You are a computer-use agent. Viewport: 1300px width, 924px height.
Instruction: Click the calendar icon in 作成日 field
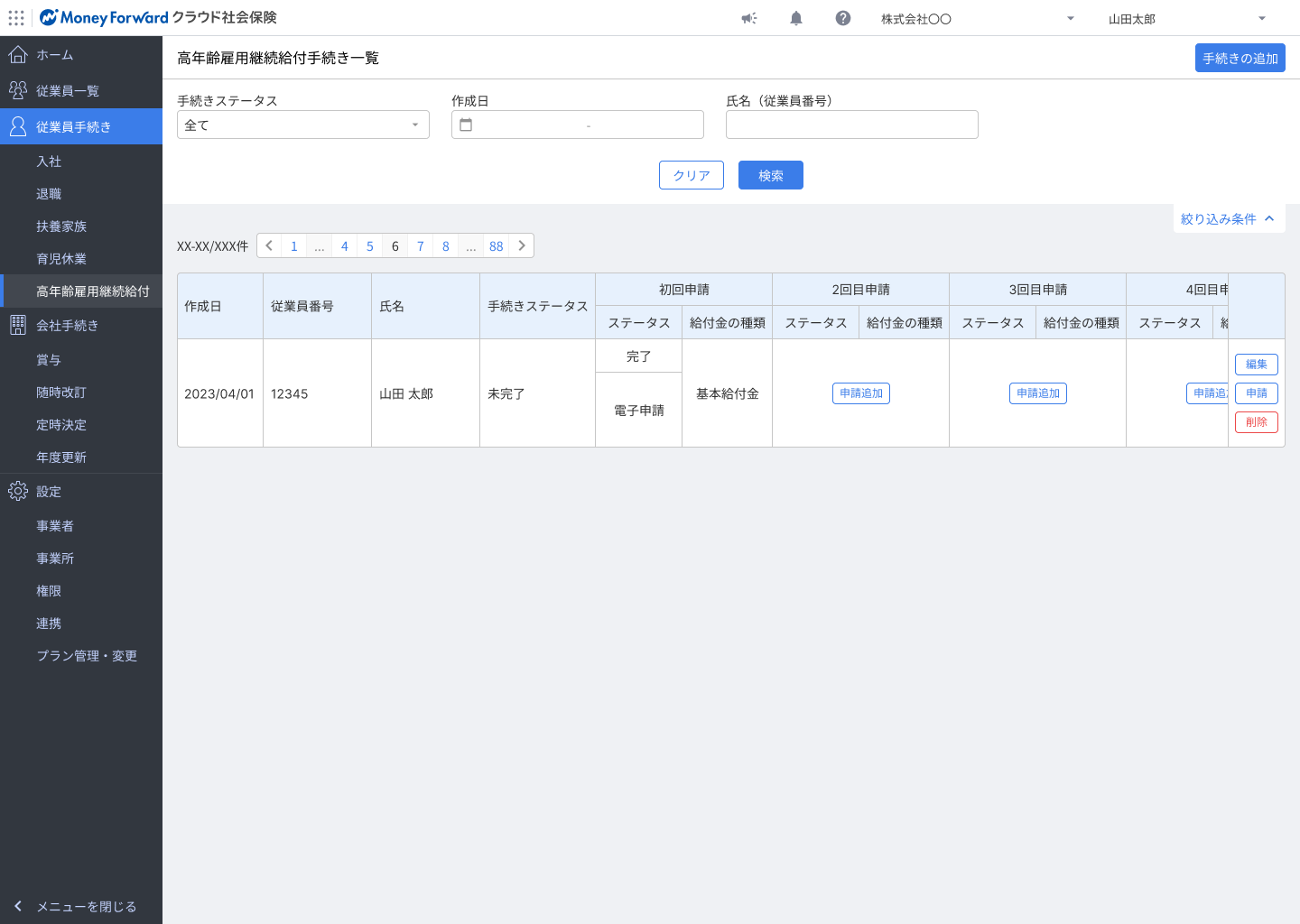point(466,125)
